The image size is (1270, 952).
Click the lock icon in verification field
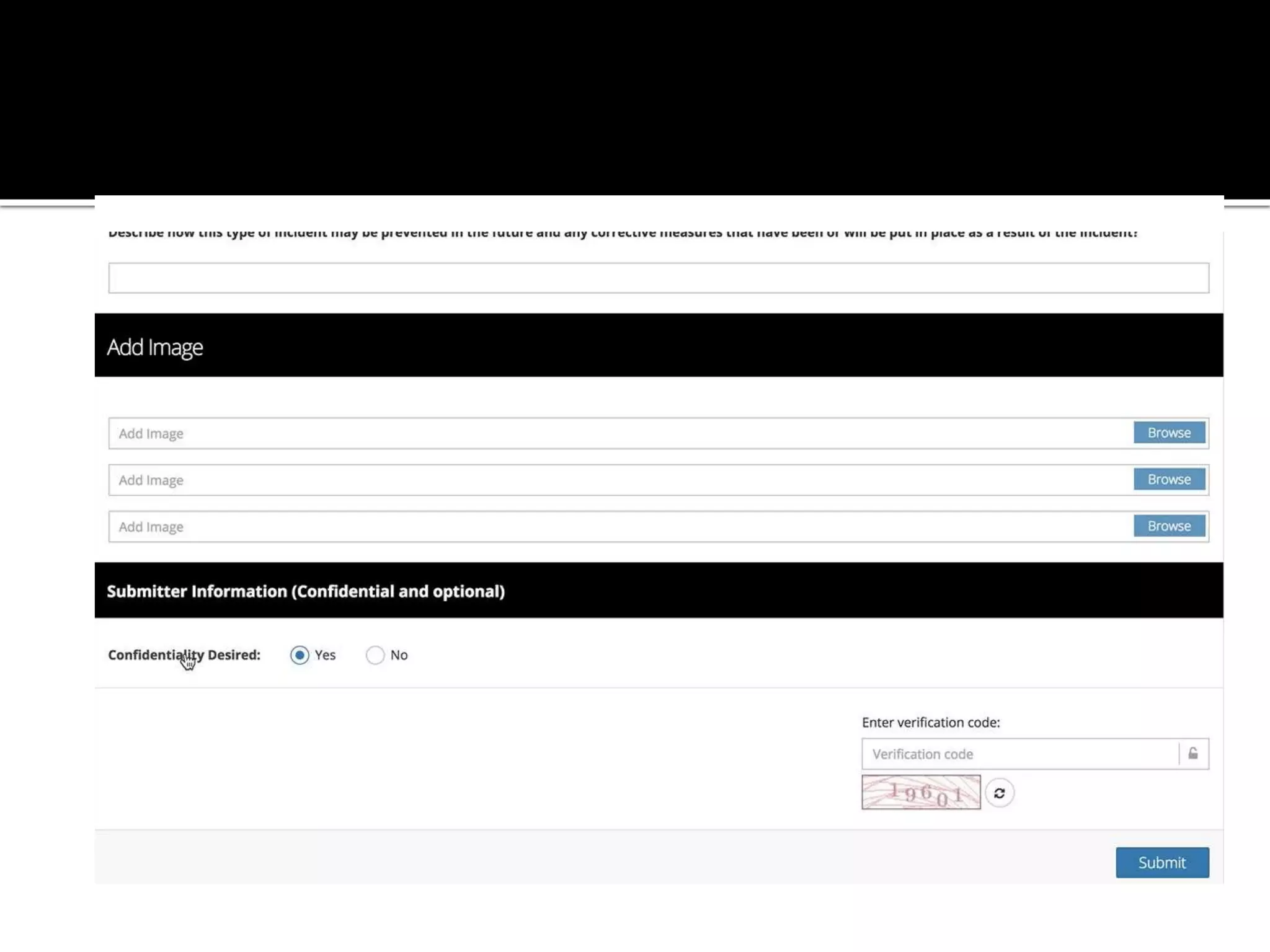1192,754
